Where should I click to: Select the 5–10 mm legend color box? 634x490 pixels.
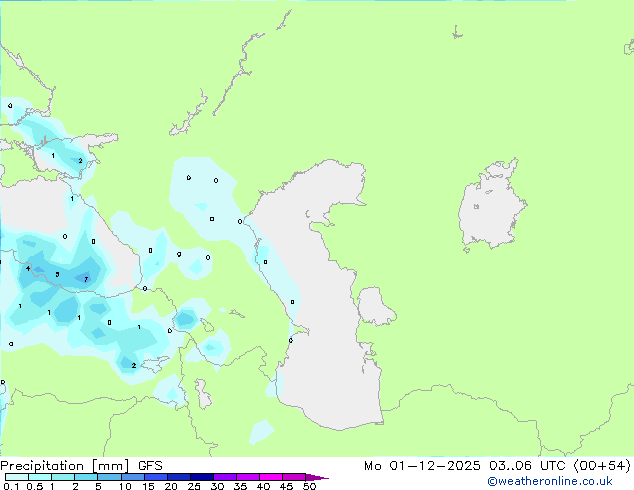[109, 477]
